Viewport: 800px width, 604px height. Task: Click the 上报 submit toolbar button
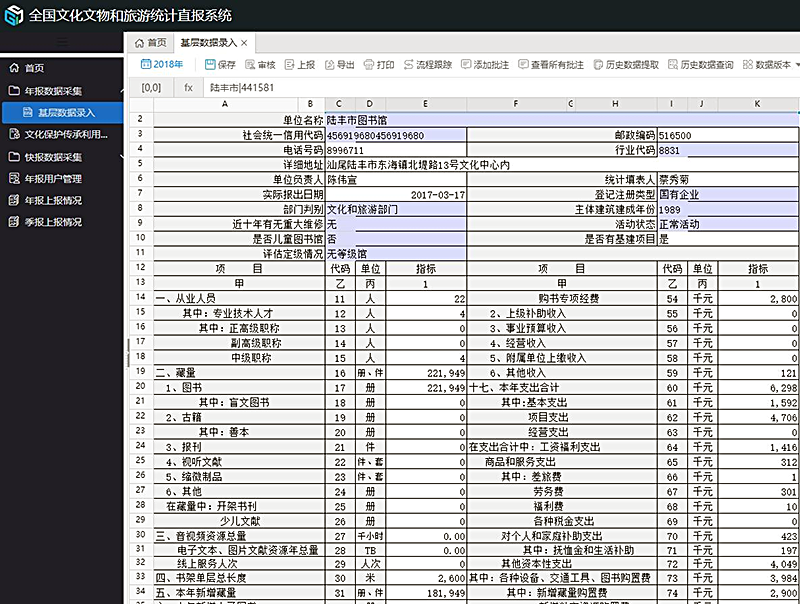[x=300, y=64]
